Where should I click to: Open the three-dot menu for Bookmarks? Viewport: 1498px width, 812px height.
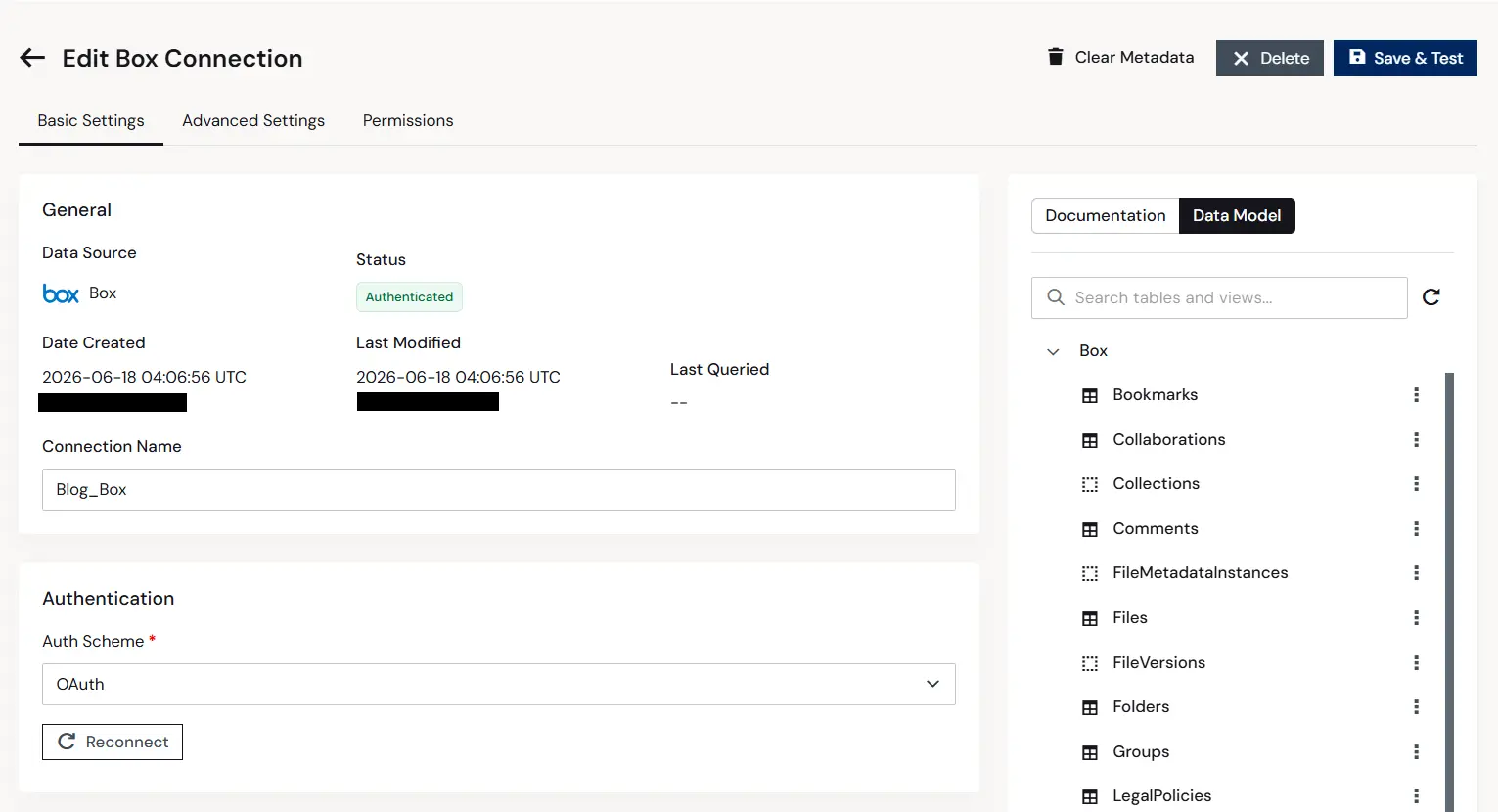(1416, 395)
